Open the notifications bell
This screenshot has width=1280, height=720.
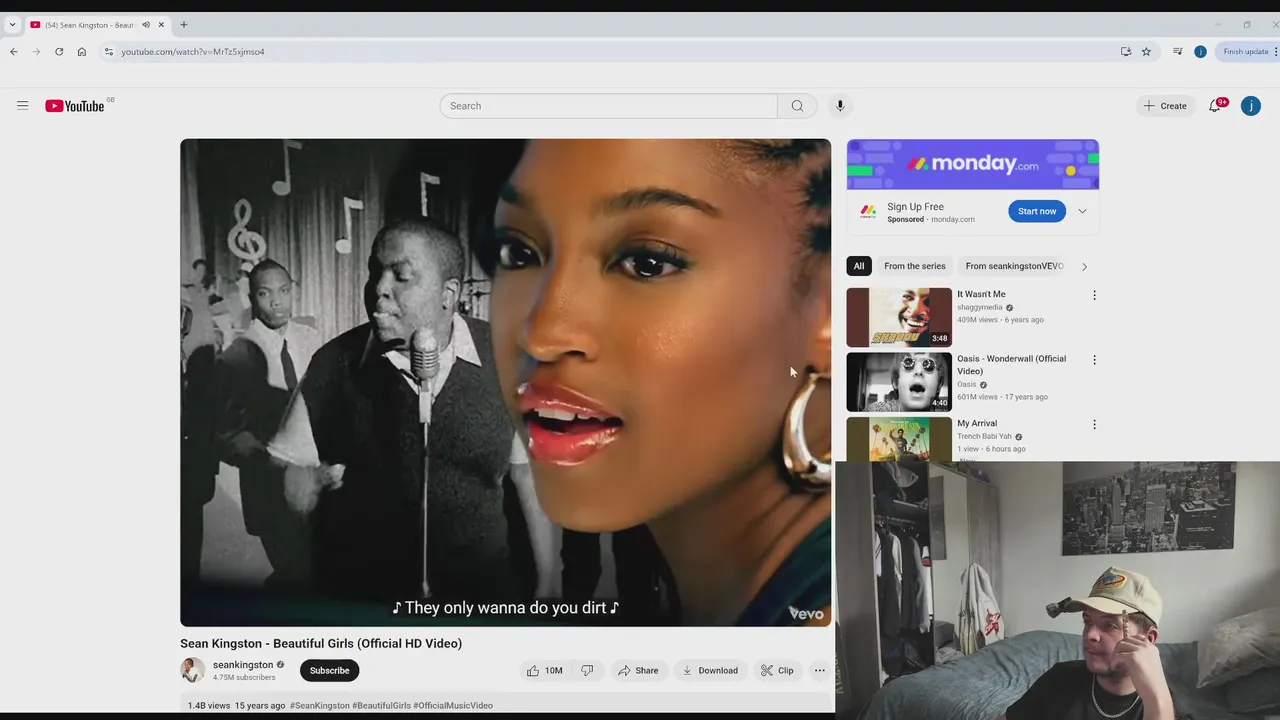tap(1215, 106)
